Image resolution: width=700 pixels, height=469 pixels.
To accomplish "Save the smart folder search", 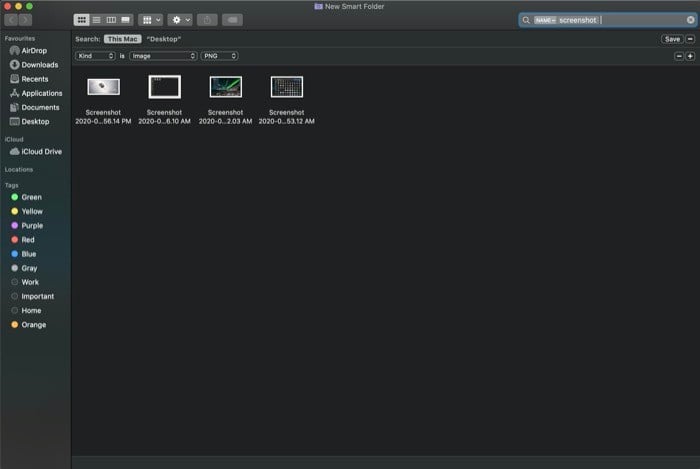I will point(672,39).
